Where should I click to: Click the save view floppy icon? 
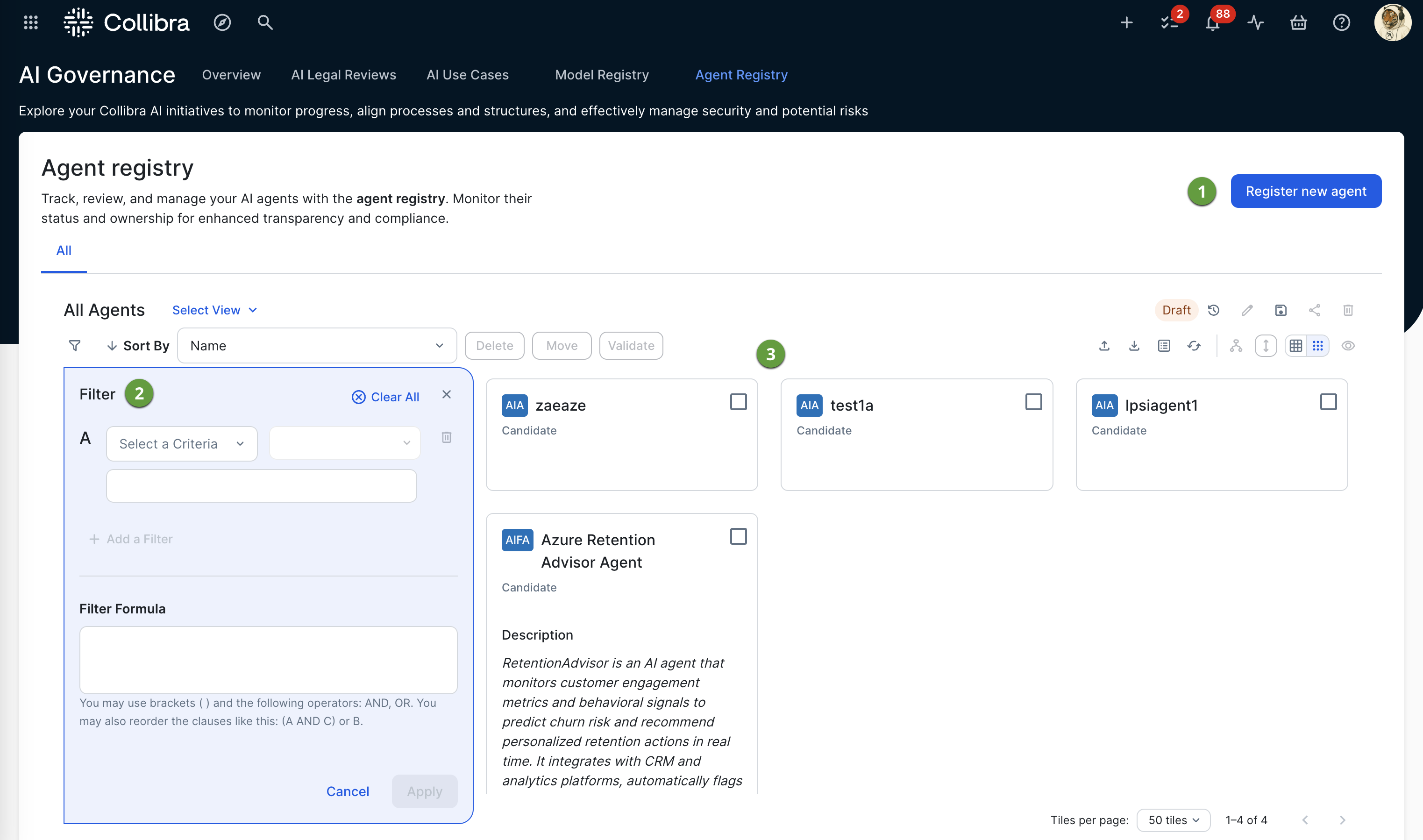point(1281,310)
